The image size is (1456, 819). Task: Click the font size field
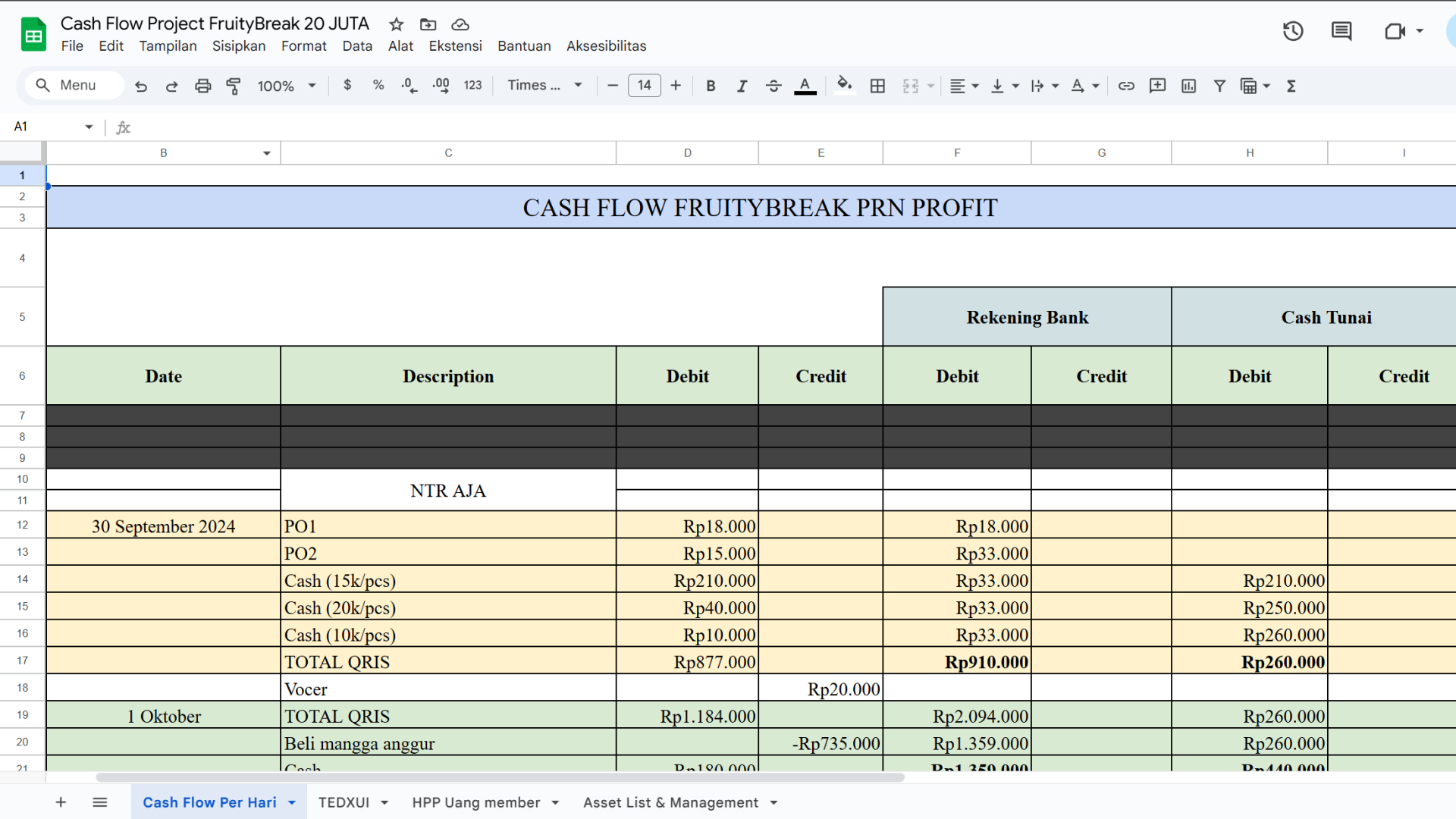[x=645, y=86]
